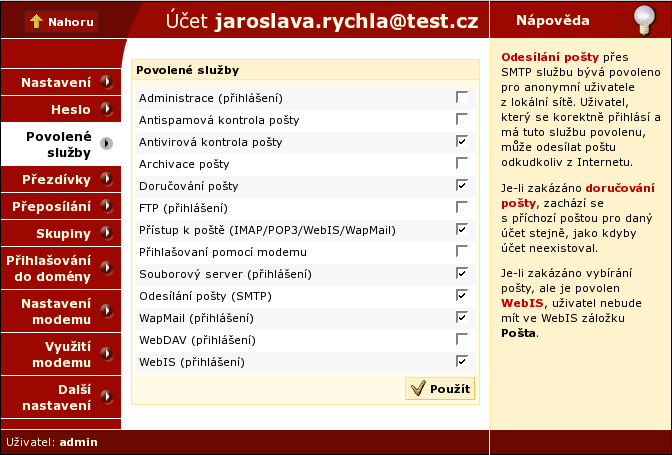Open Využití modemu section

pyautogui.click(x=61, y=354)
